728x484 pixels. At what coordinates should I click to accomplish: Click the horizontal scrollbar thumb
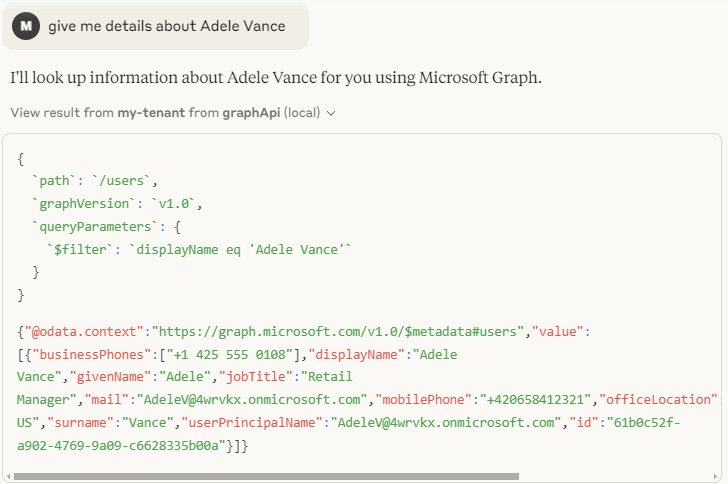[267, 476]
